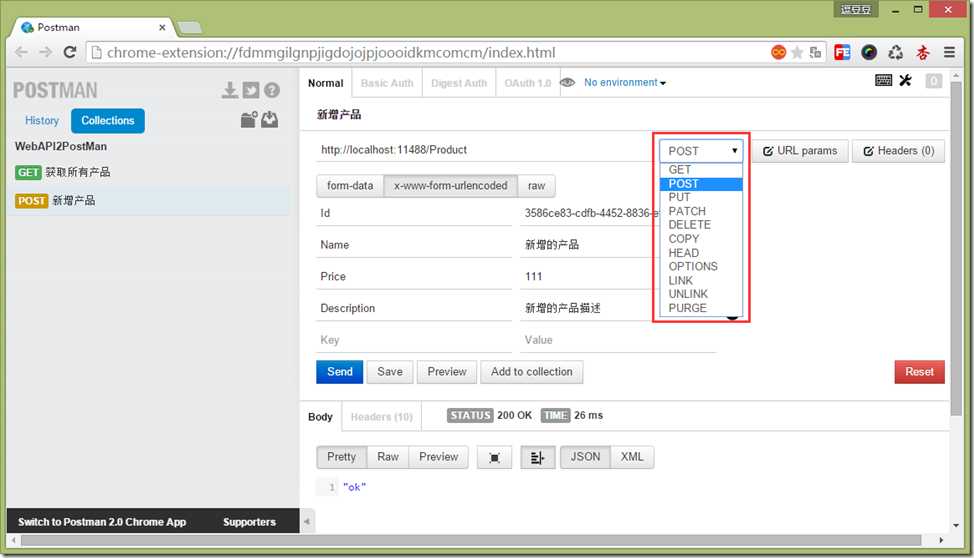Select COPY from method list
The height and width of the screenshot is (558, 974).
(x=701, y=239)
